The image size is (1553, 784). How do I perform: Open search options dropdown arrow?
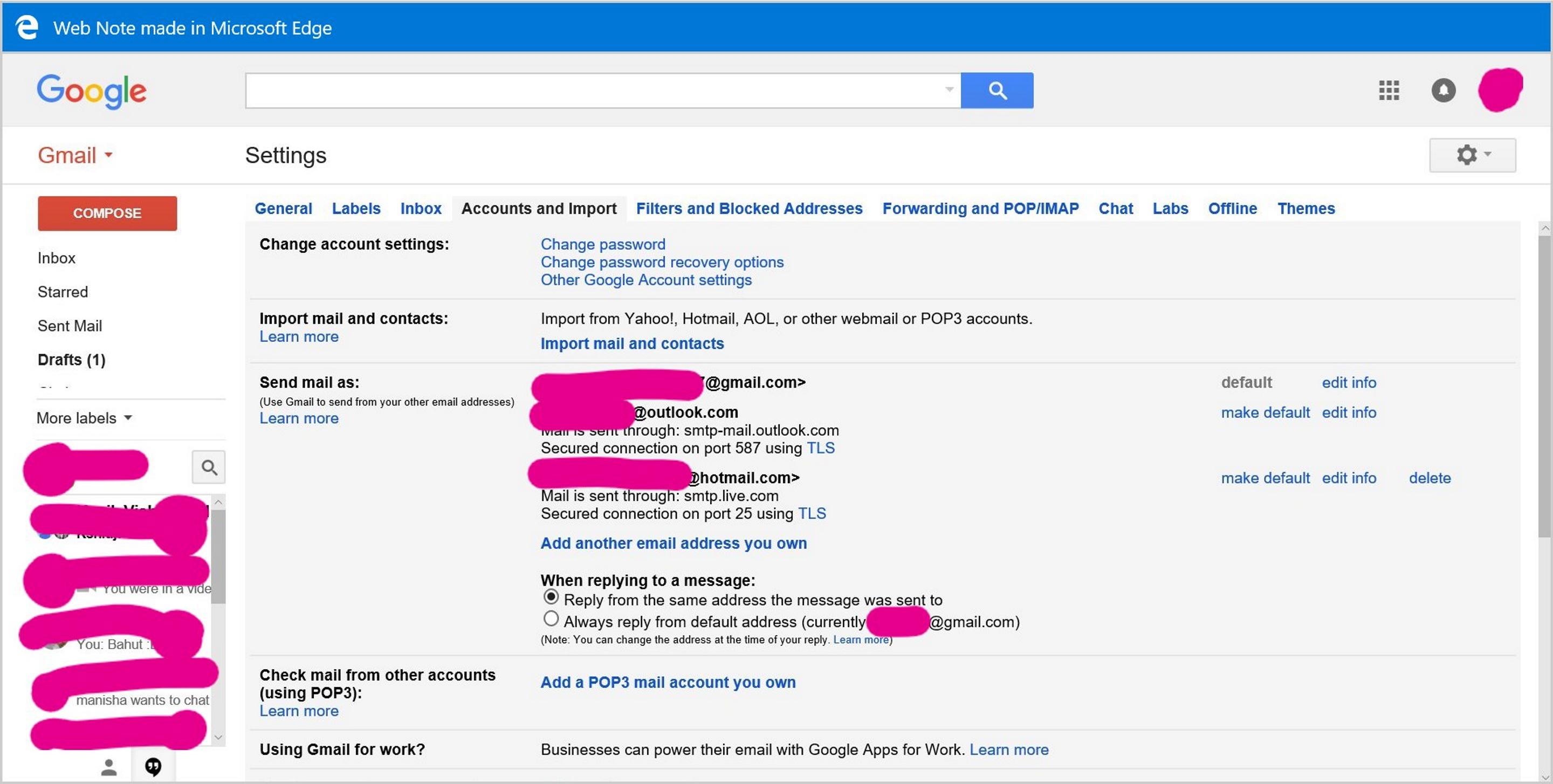(949, 90)
